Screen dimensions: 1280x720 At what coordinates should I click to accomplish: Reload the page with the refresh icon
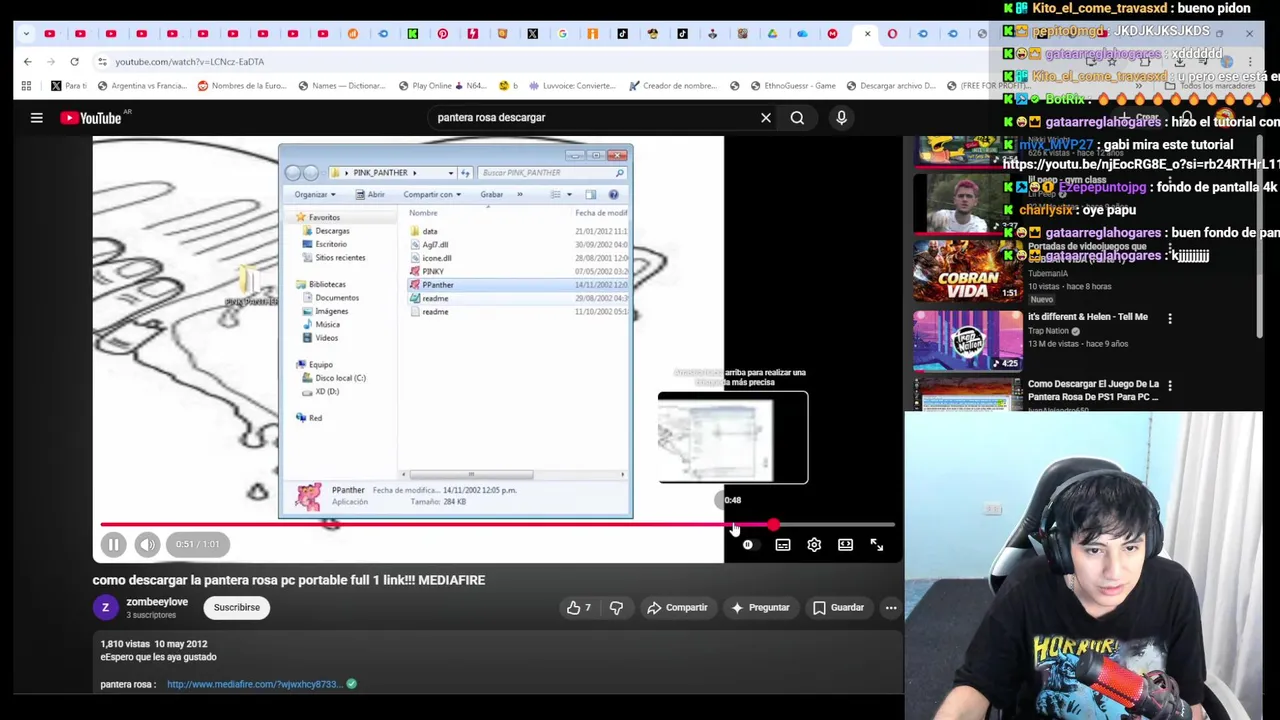[74, 62]
